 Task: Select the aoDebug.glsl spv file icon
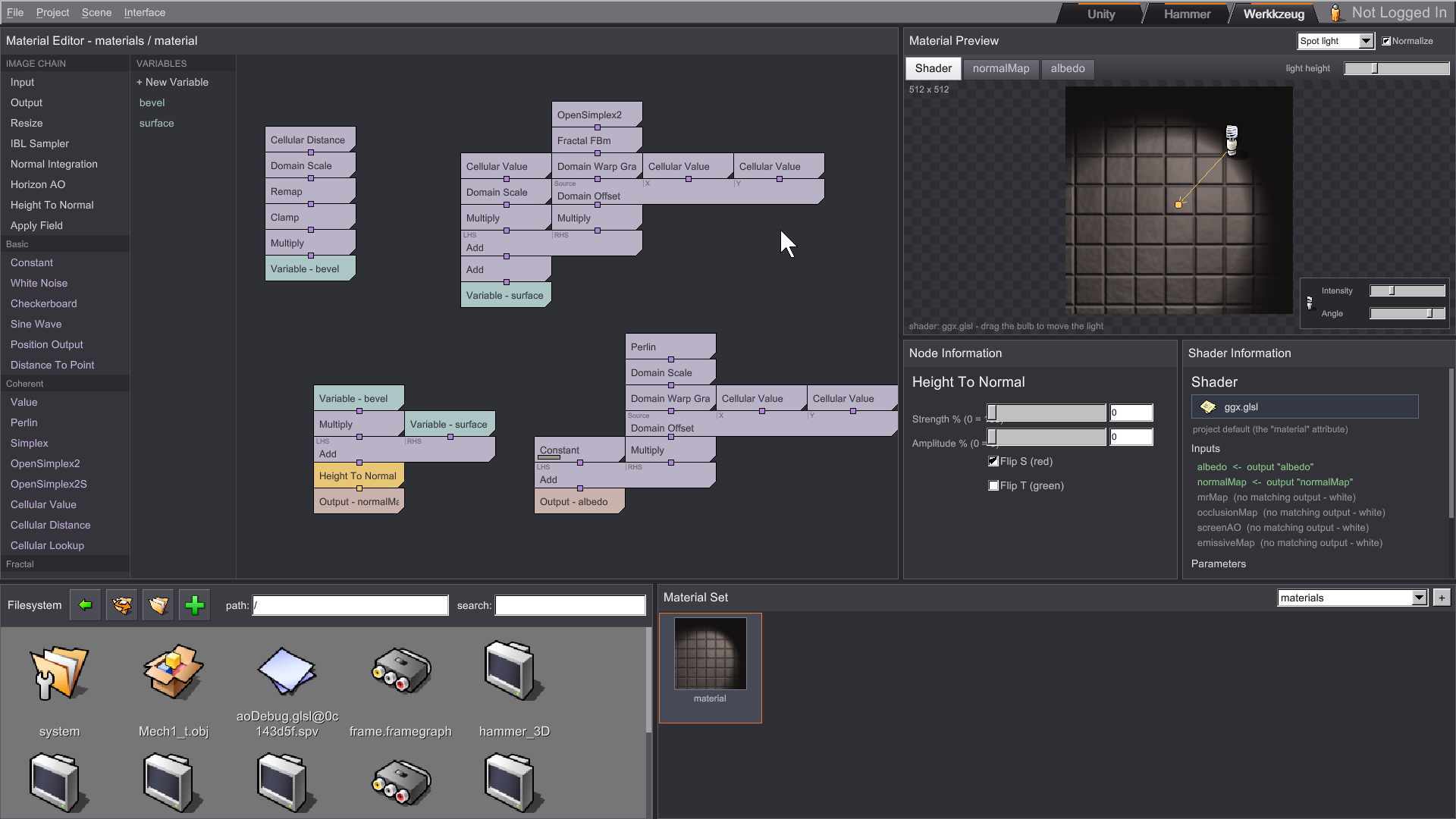[x=287, y=670]
